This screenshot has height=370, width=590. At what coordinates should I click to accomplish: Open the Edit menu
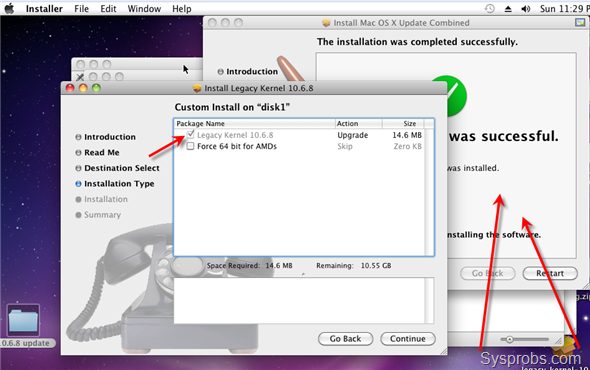pos(108,9)
